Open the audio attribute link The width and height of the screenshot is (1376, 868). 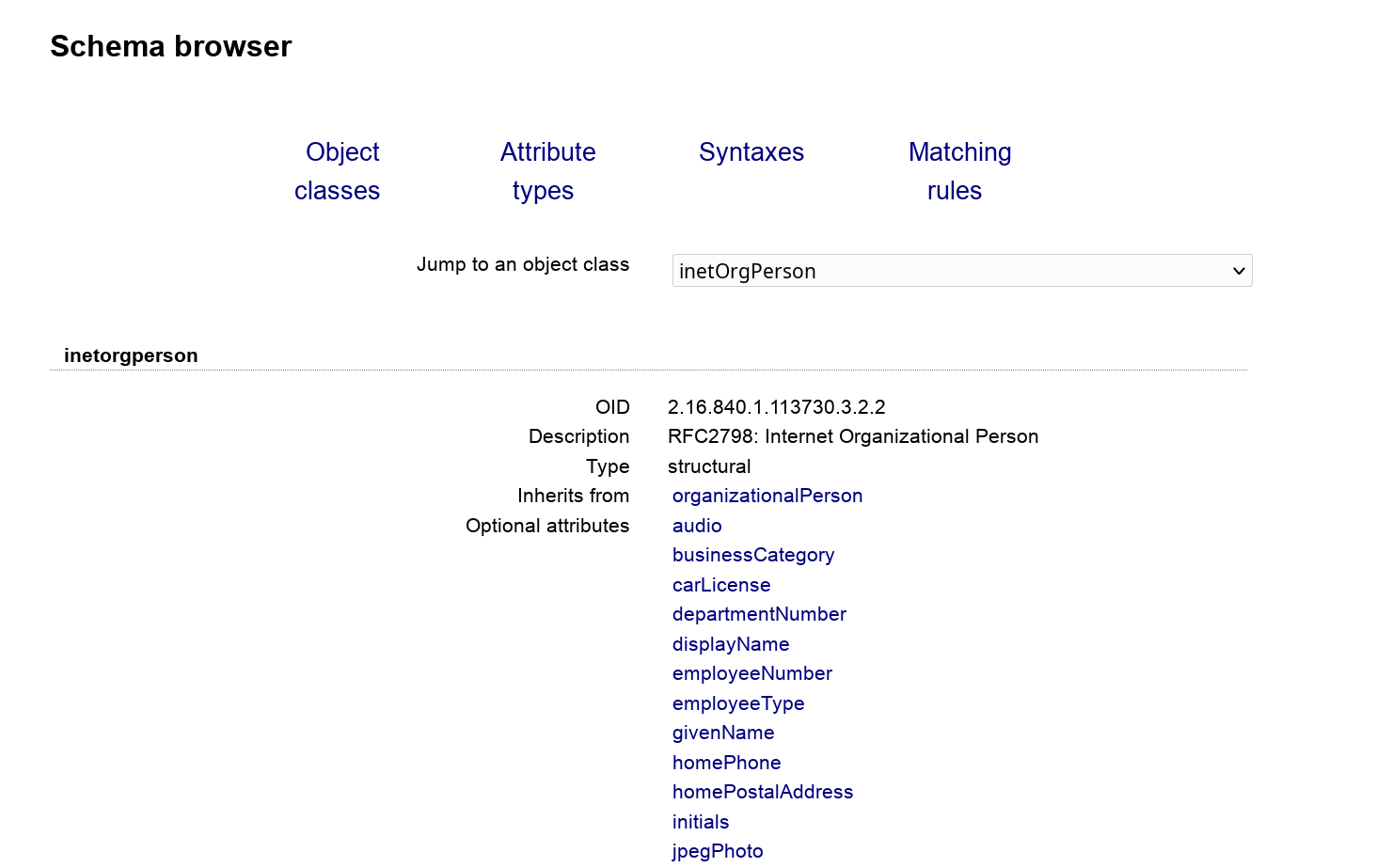[x=697, y=526]
